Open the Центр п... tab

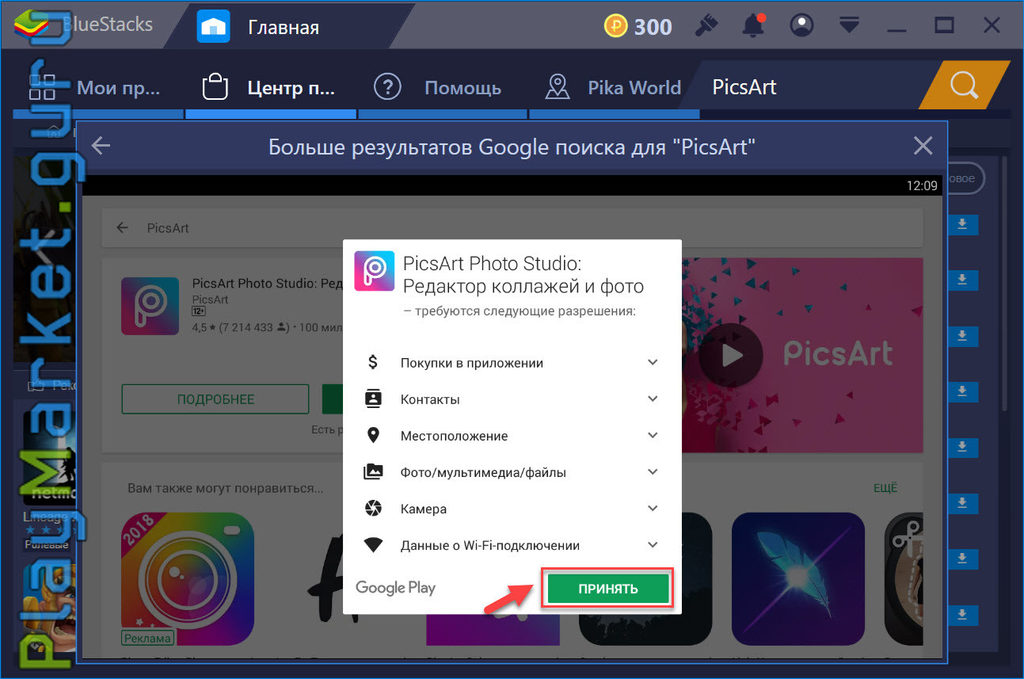270,87
